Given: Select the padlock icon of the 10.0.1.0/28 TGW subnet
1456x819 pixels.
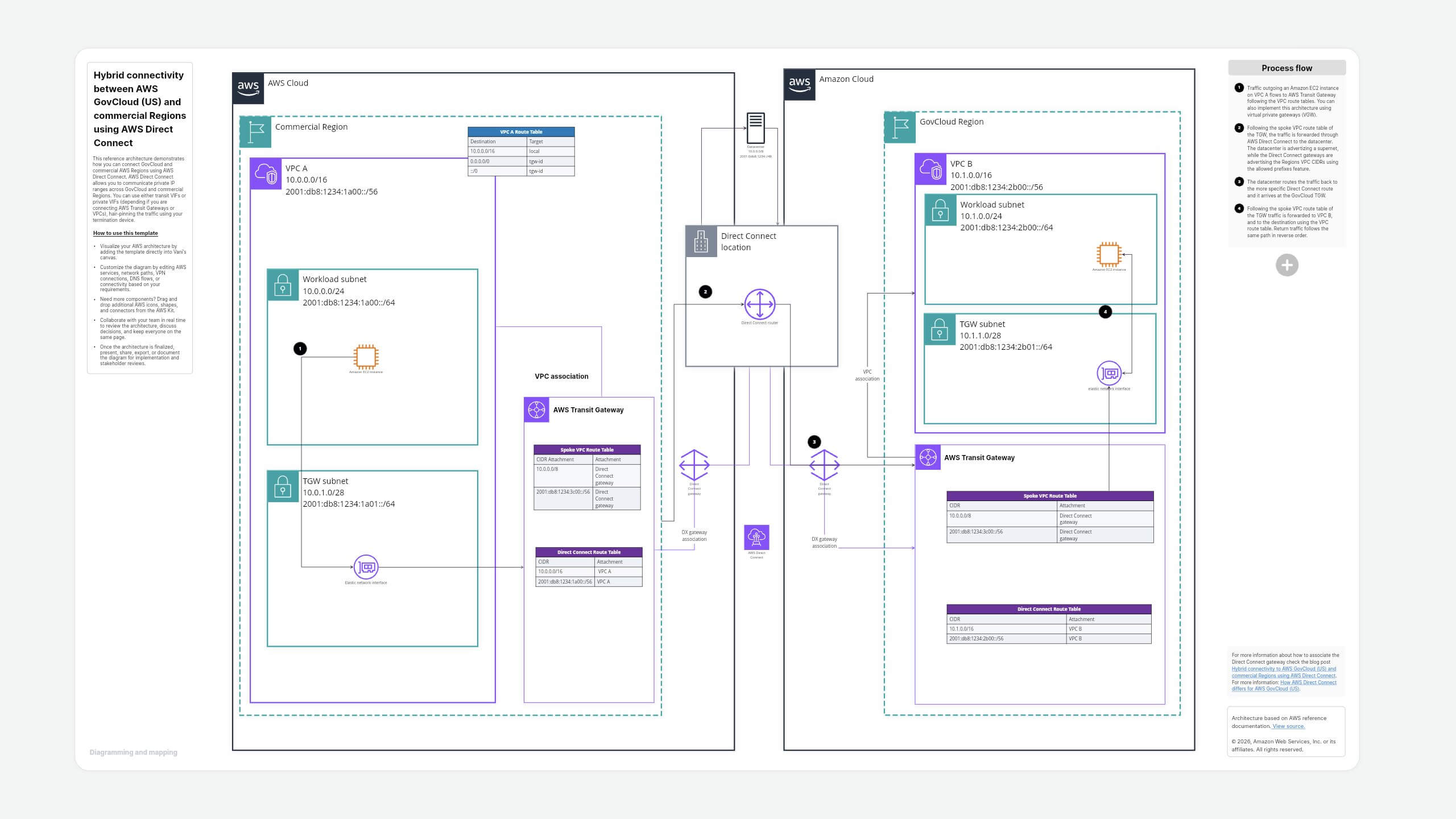Looking at the screenshot, I should pos(283,486).
